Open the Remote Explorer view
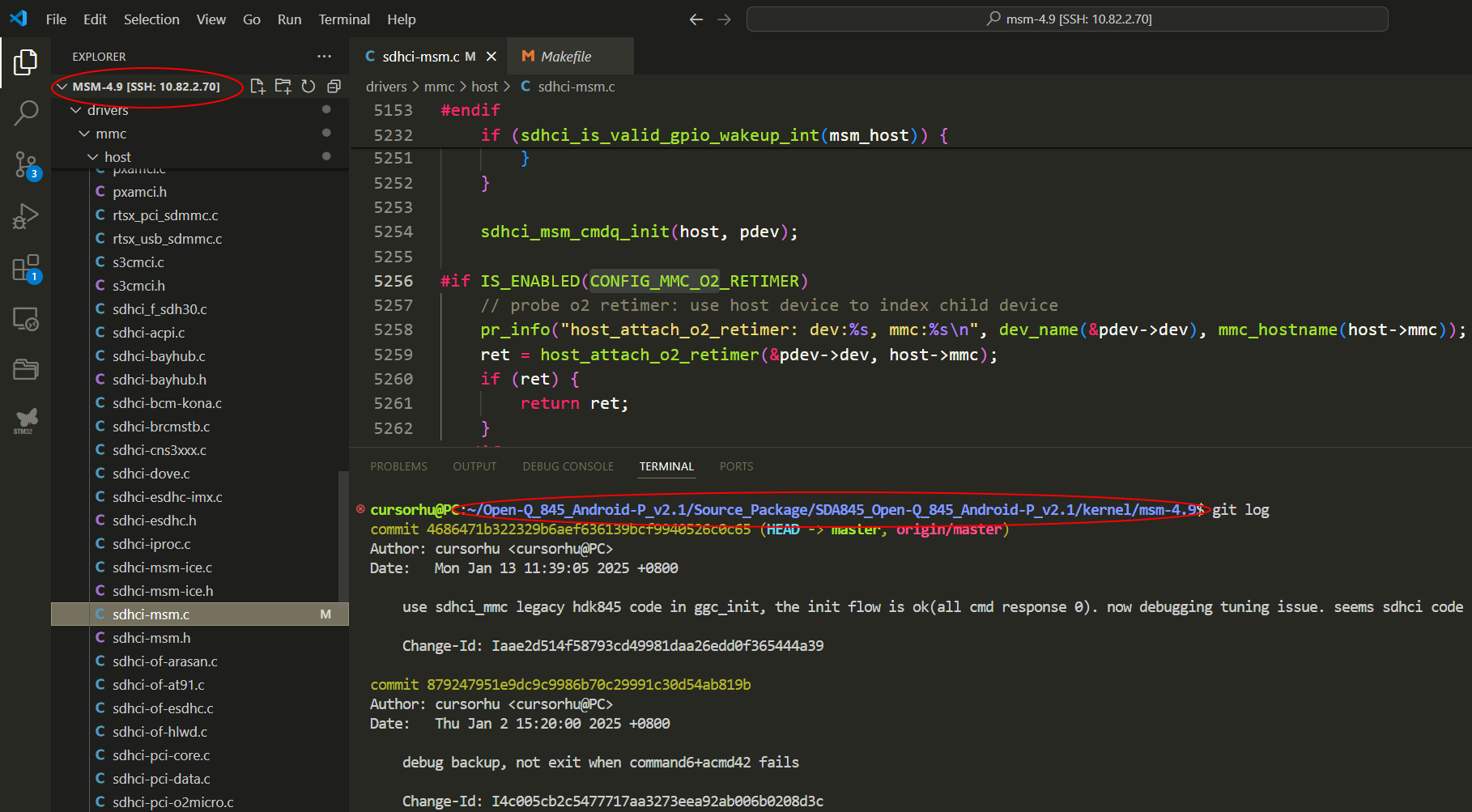Image resolution: width=1472 pixels, height=812 pixels. click(25, 319)
